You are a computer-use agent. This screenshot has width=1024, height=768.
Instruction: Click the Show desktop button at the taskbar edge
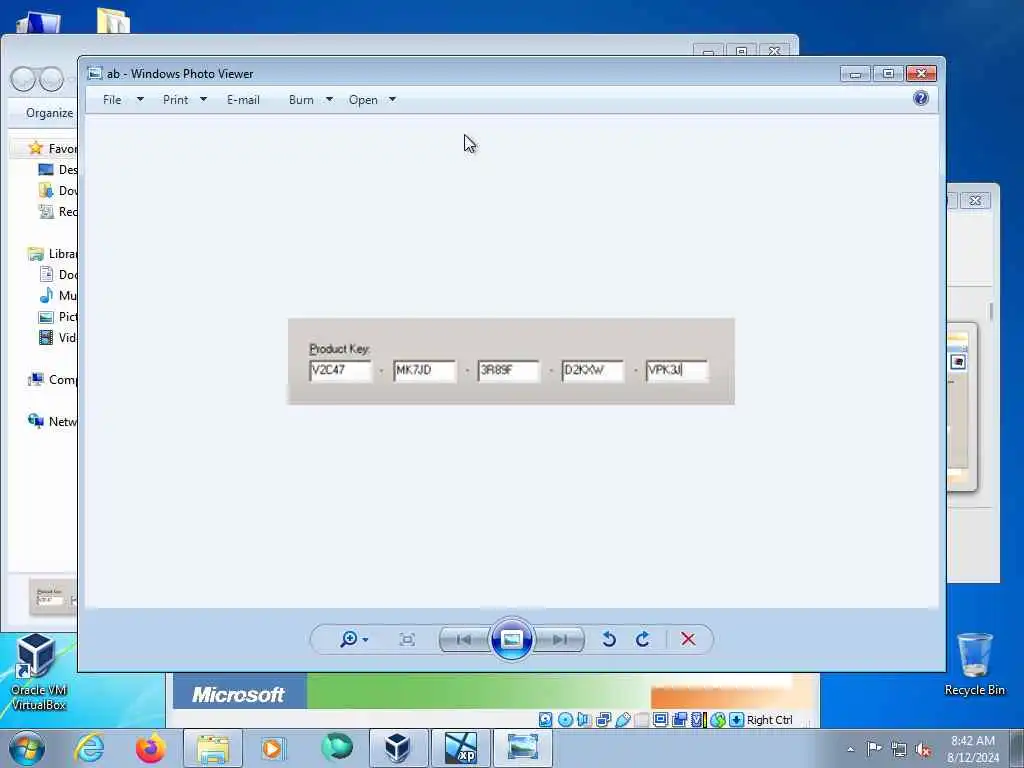1016,748
